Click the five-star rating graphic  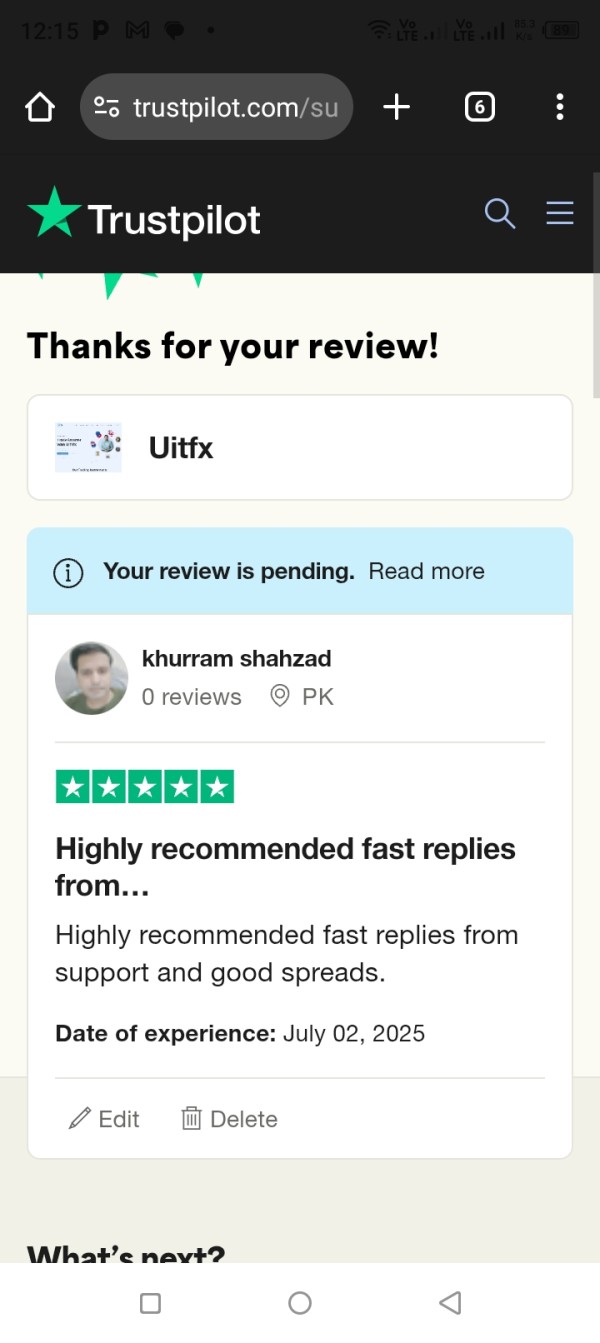145,787
